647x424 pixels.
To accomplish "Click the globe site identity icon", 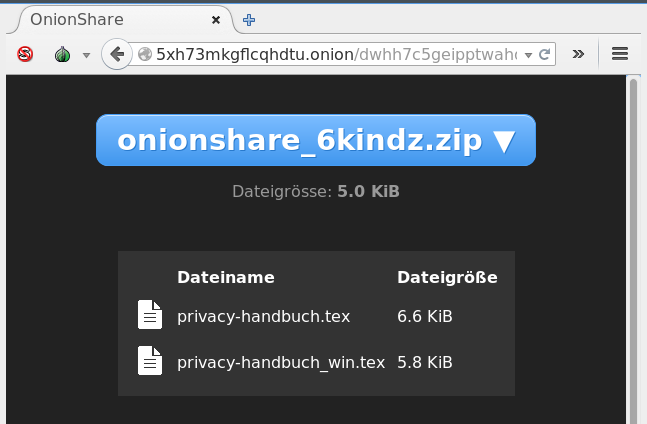I will (145, 54).
